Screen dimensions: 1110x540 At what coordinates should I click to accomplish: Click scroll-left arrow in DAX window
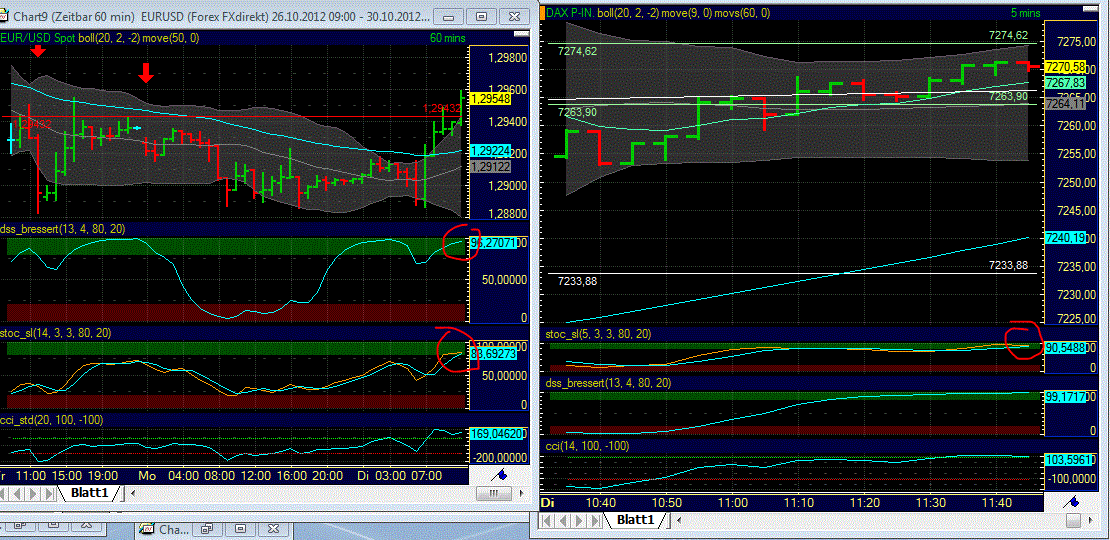click(679, 521)
